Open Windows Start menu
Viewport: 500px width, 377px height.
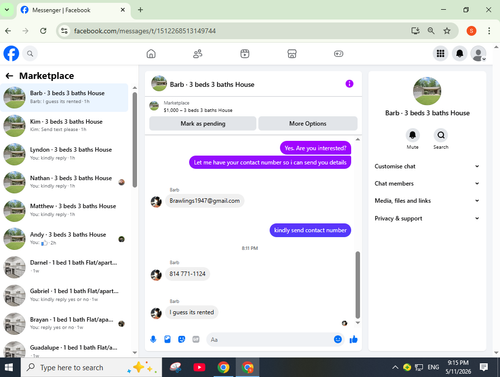click(9, 367)
